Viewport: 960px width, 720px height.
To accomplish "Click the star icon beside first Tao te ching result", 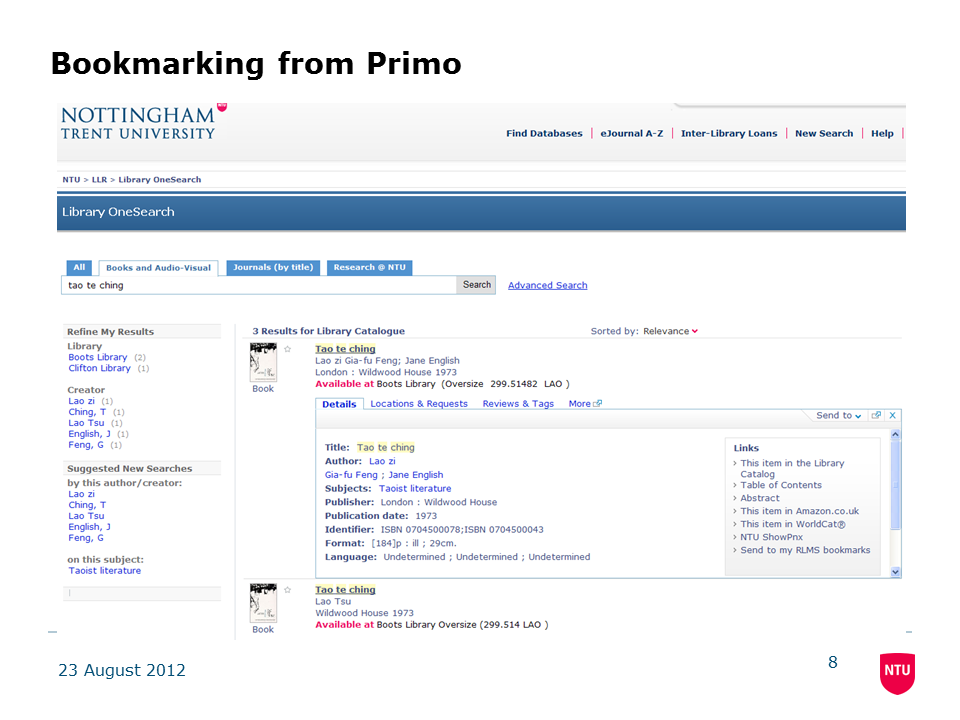I will (288, 349).
